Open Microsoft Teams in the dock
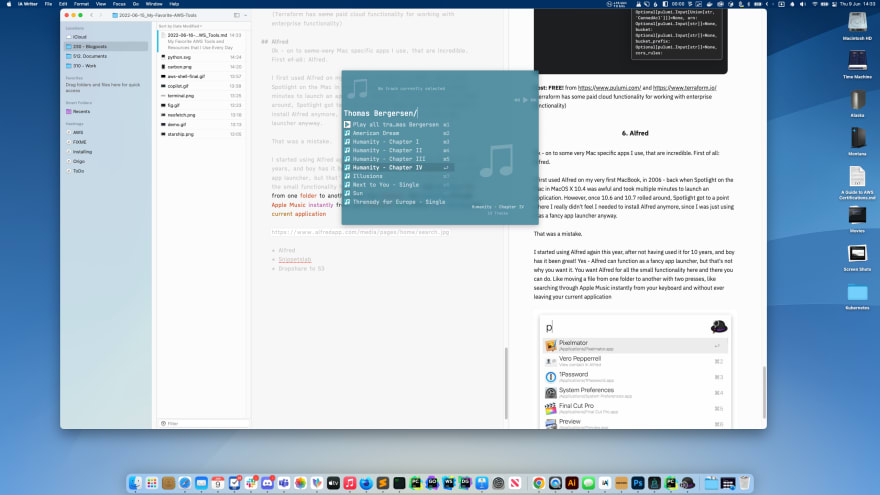This screenshot has width=880, height=495. 284,483
